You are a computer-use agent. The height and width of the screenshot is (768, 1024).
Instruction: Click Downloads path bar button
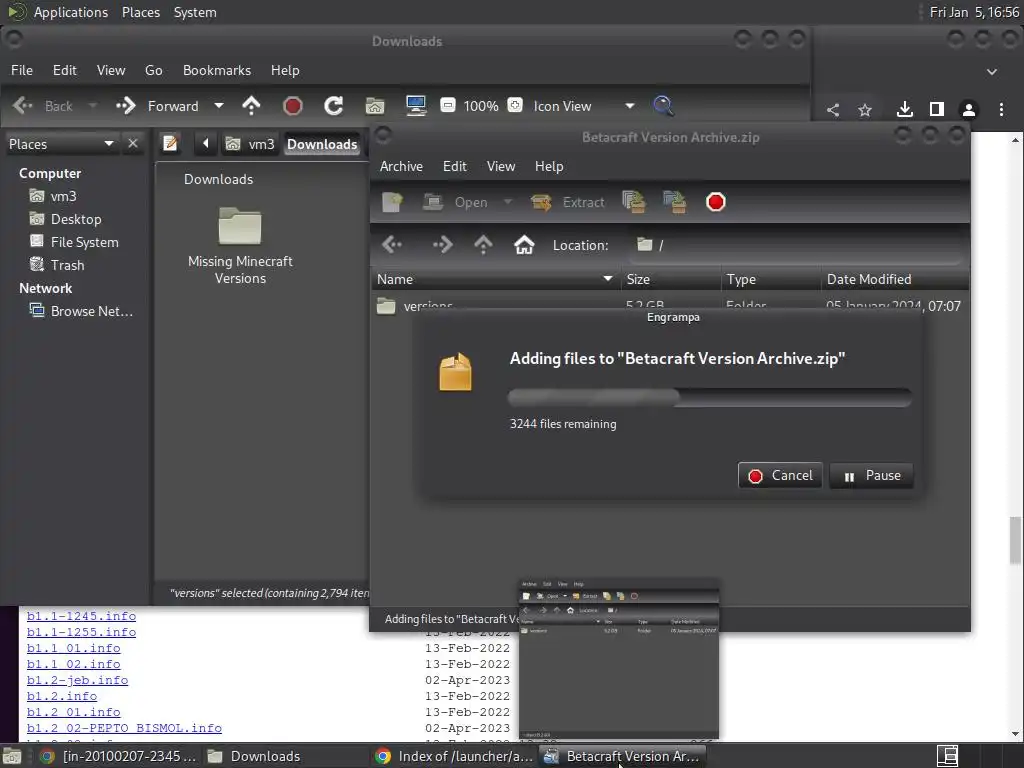coord(322,144)
